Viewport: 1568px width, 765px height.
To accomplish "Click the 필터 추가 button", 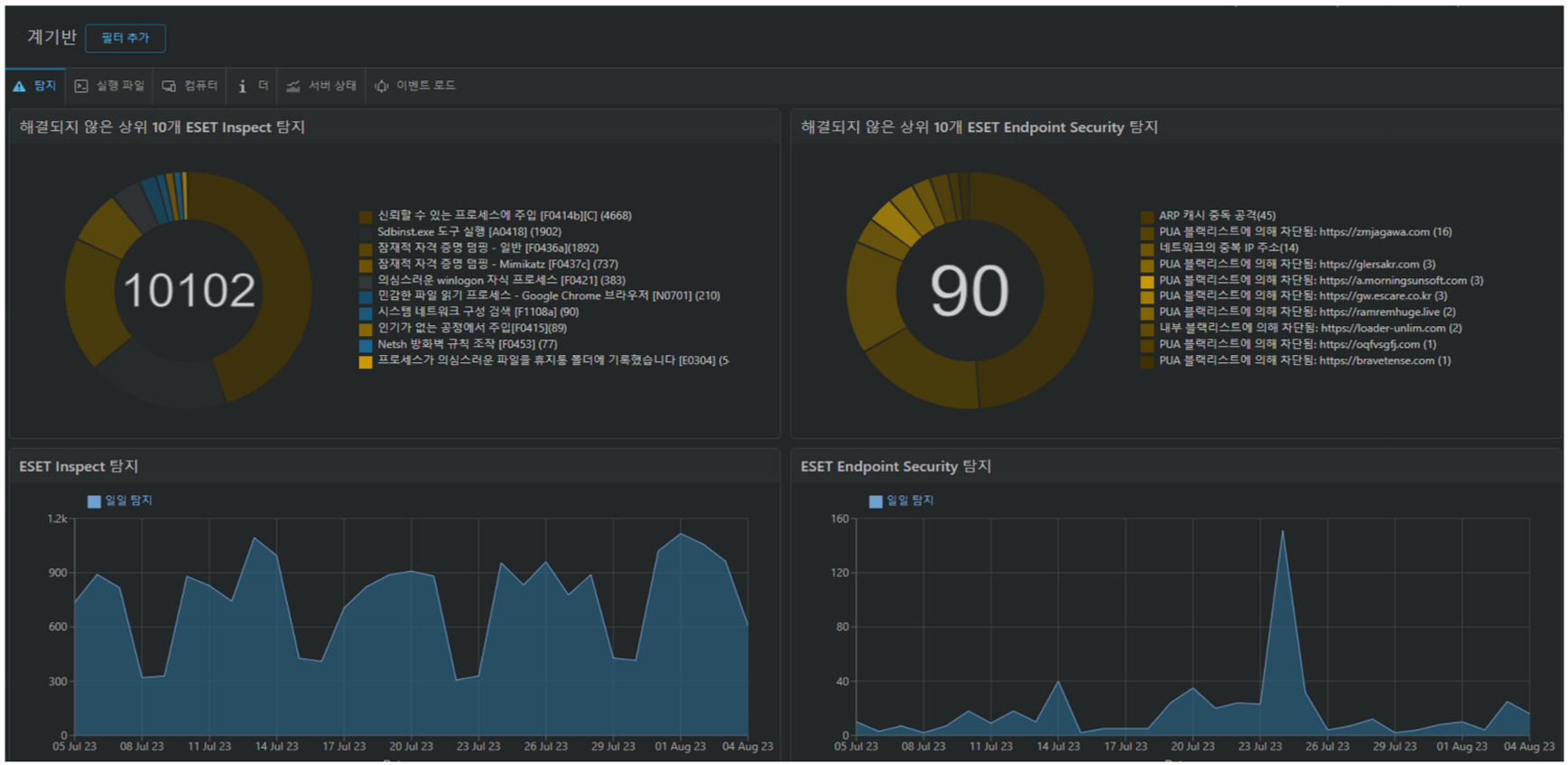I will tap(125, 38).
